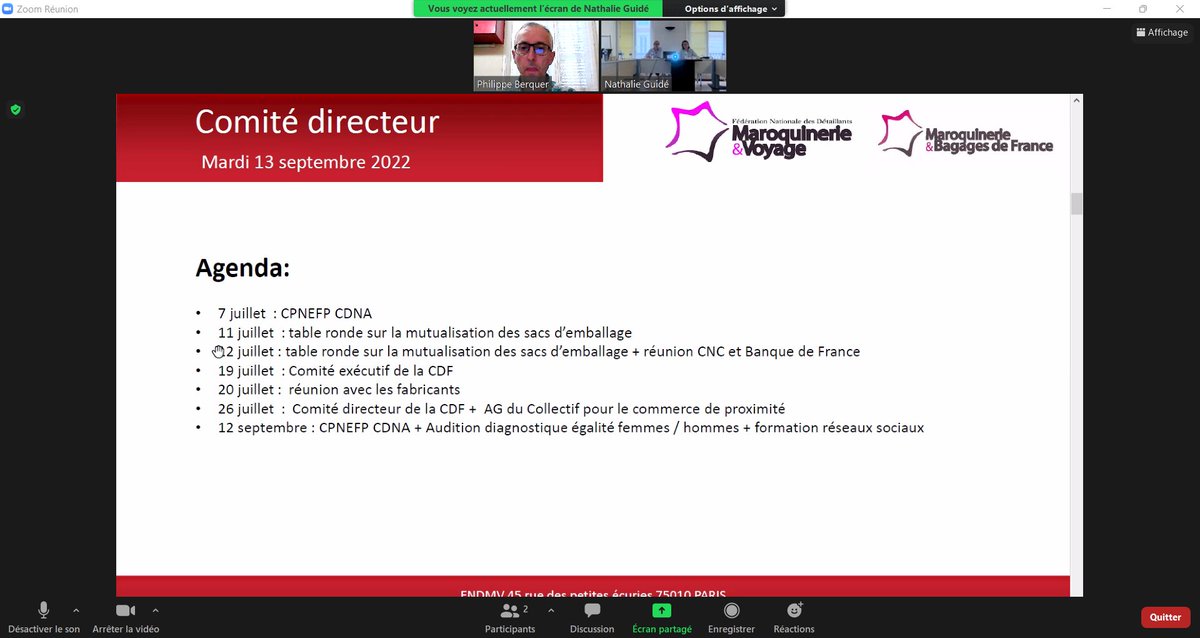Open the Affichage view options

tap(1162, 32)
